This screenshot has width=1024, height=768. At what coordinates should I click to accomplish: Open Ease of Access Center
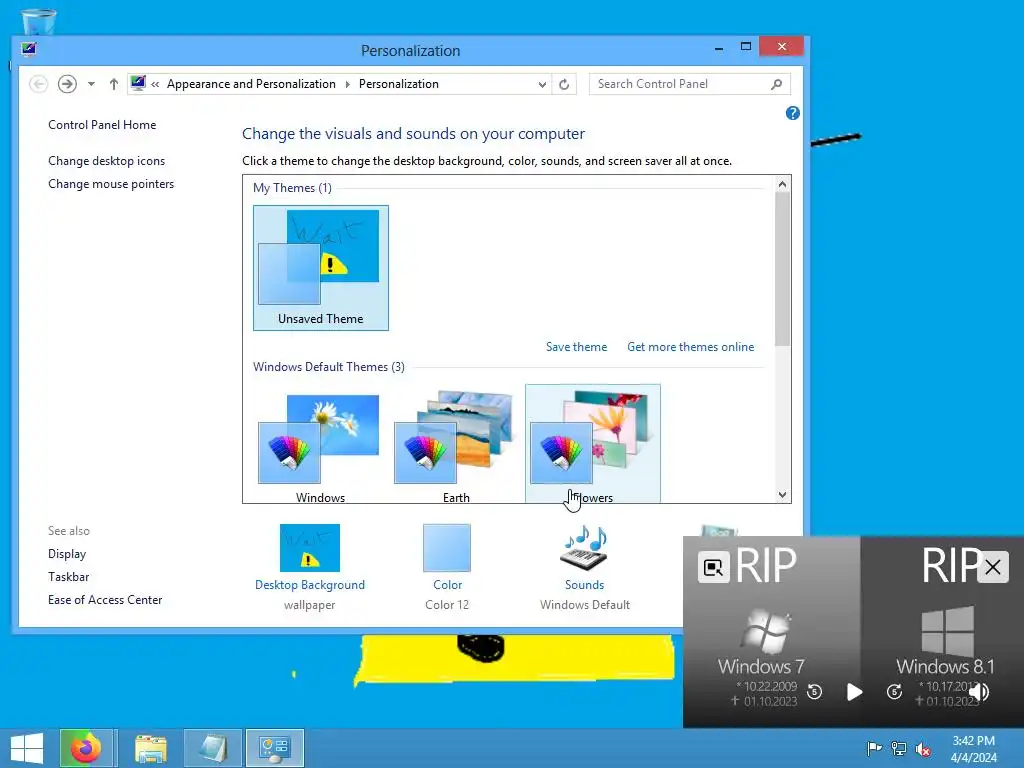click(x=105, y=600)
